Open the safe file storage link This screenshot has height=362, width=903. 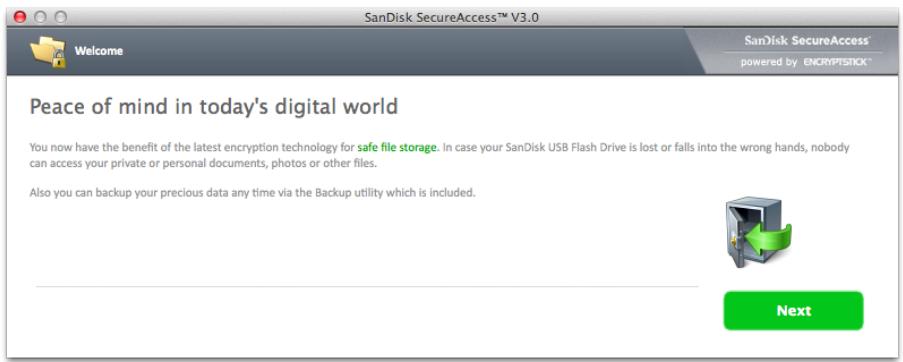click(x=397, y=147)
